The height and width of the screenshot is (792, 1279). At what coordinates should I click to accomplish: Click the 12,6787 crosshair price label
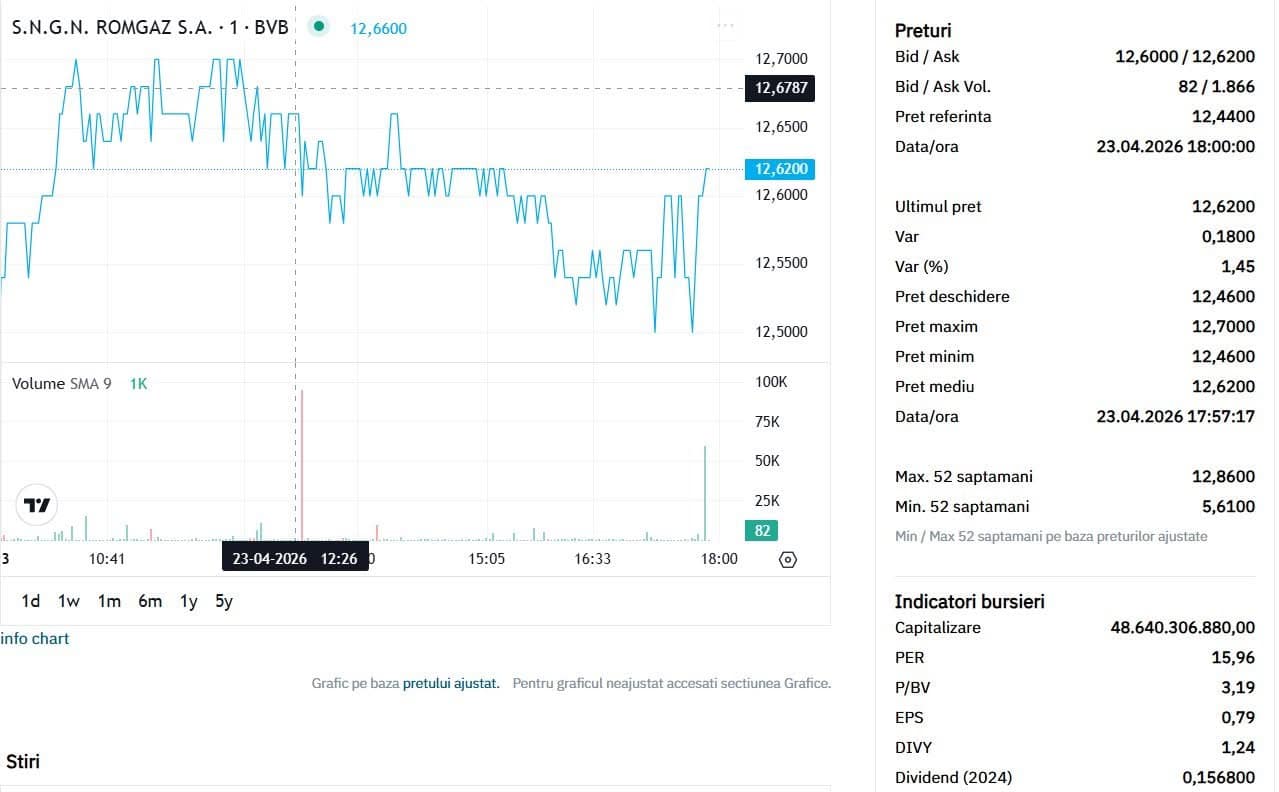pos(779,88)
